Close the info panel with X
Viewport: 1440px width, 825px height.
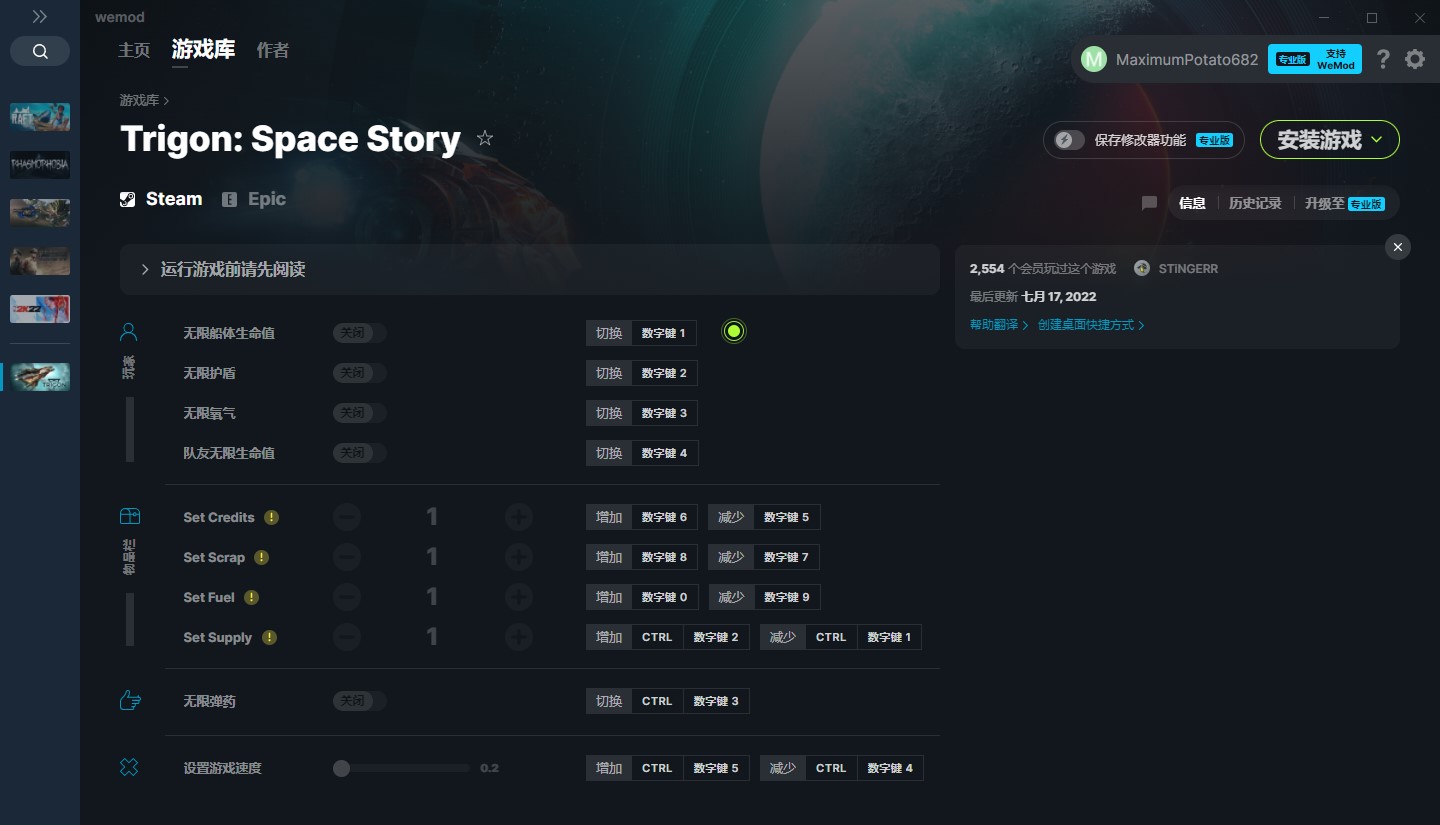(x=1398, y=247)
